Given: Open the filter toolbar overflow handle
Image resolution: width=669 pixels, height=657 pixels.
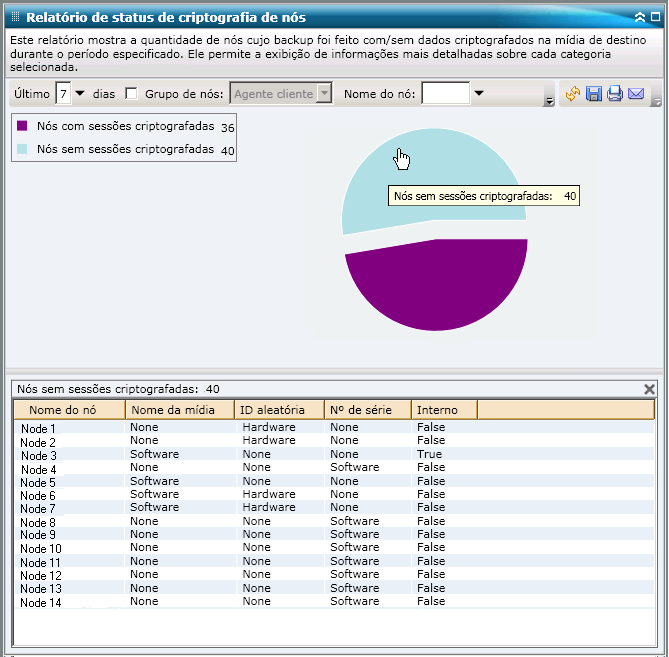Looking at the screenshot, I should 549,101.
